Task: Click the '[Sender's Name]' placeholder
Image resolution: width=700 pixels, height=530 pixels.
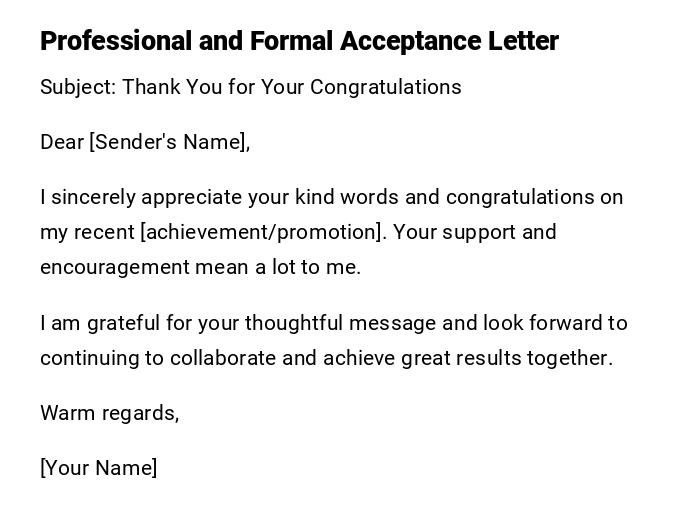Action: [167, 142]
